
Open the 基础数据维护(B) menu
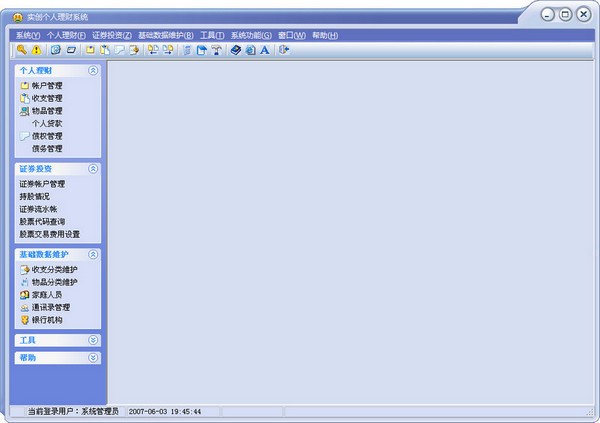[x=166, y=36]
